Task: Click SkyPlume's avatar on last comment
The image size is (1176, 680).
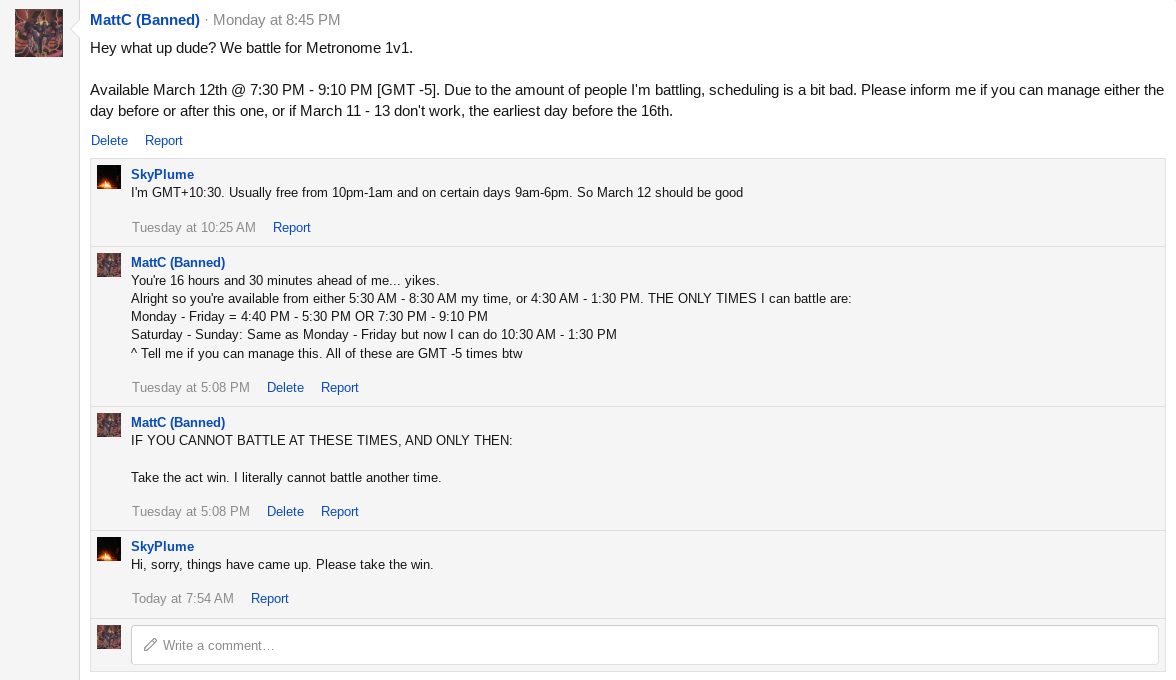Action: point(109,549)
